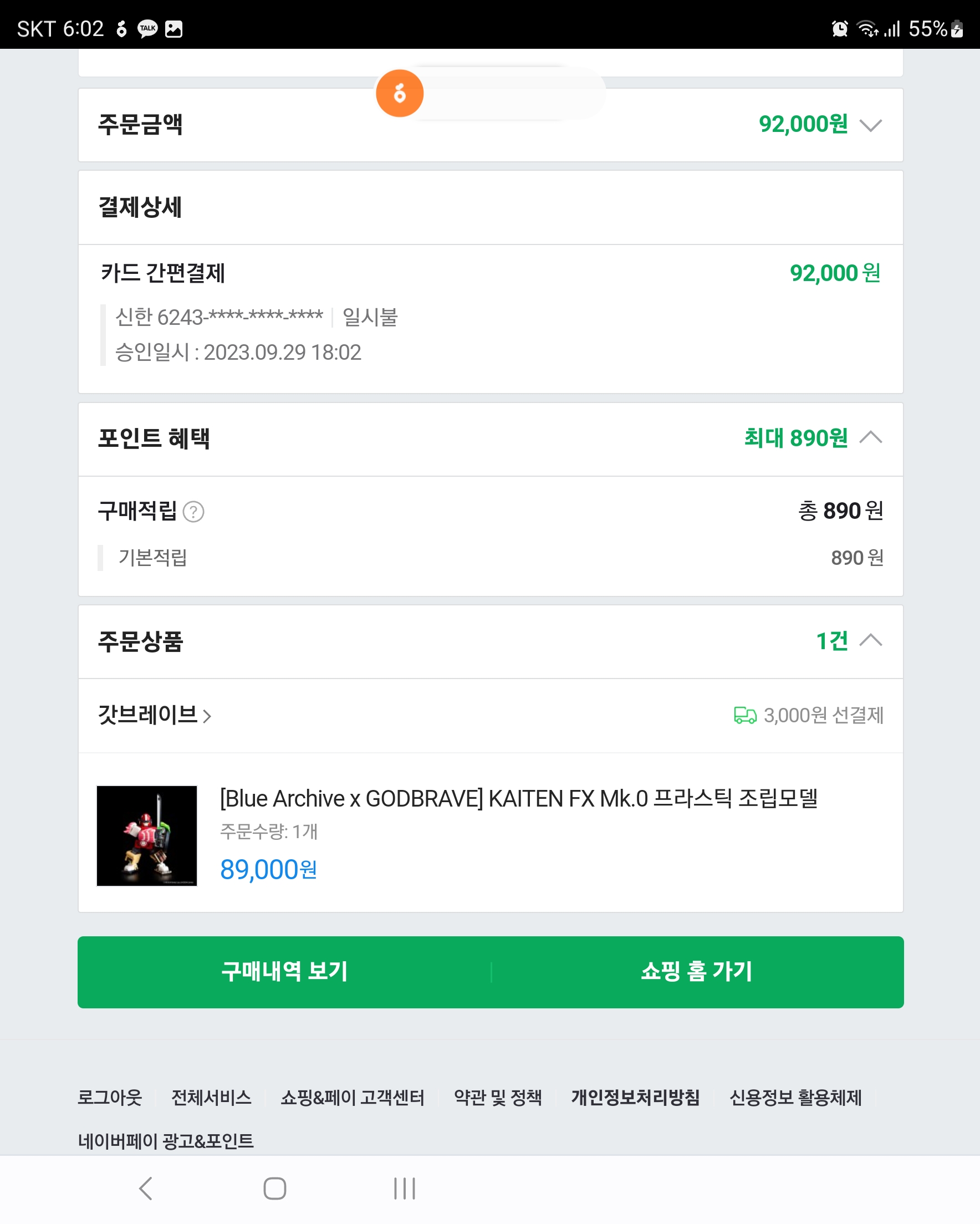The width and height of the screenshot is (980, 1224).
Task: Open 쇼핑&페이 고객센터 footer link
Action: click(x=353, y=1098)
